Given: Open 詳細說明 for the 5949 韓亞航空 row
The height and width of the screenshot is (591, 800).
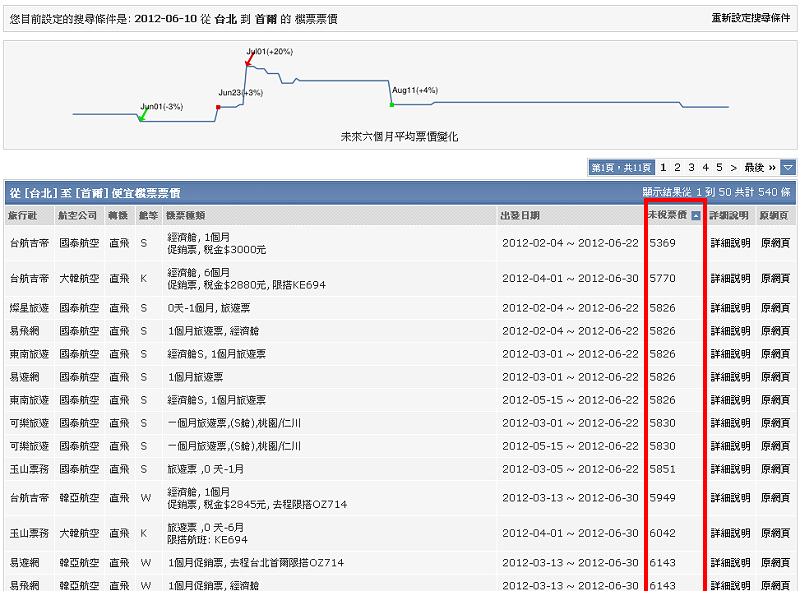Looking at the screenshot, I should coord(731,498).
